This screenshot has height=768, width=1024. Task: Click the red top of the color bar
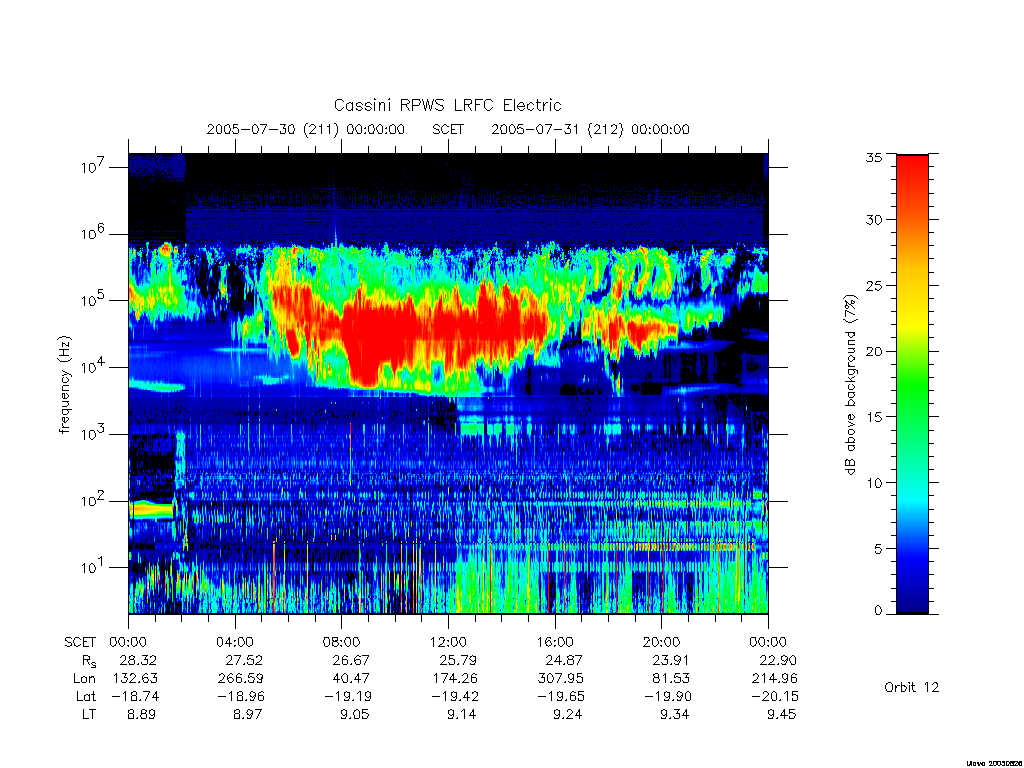tap(912, 165)
